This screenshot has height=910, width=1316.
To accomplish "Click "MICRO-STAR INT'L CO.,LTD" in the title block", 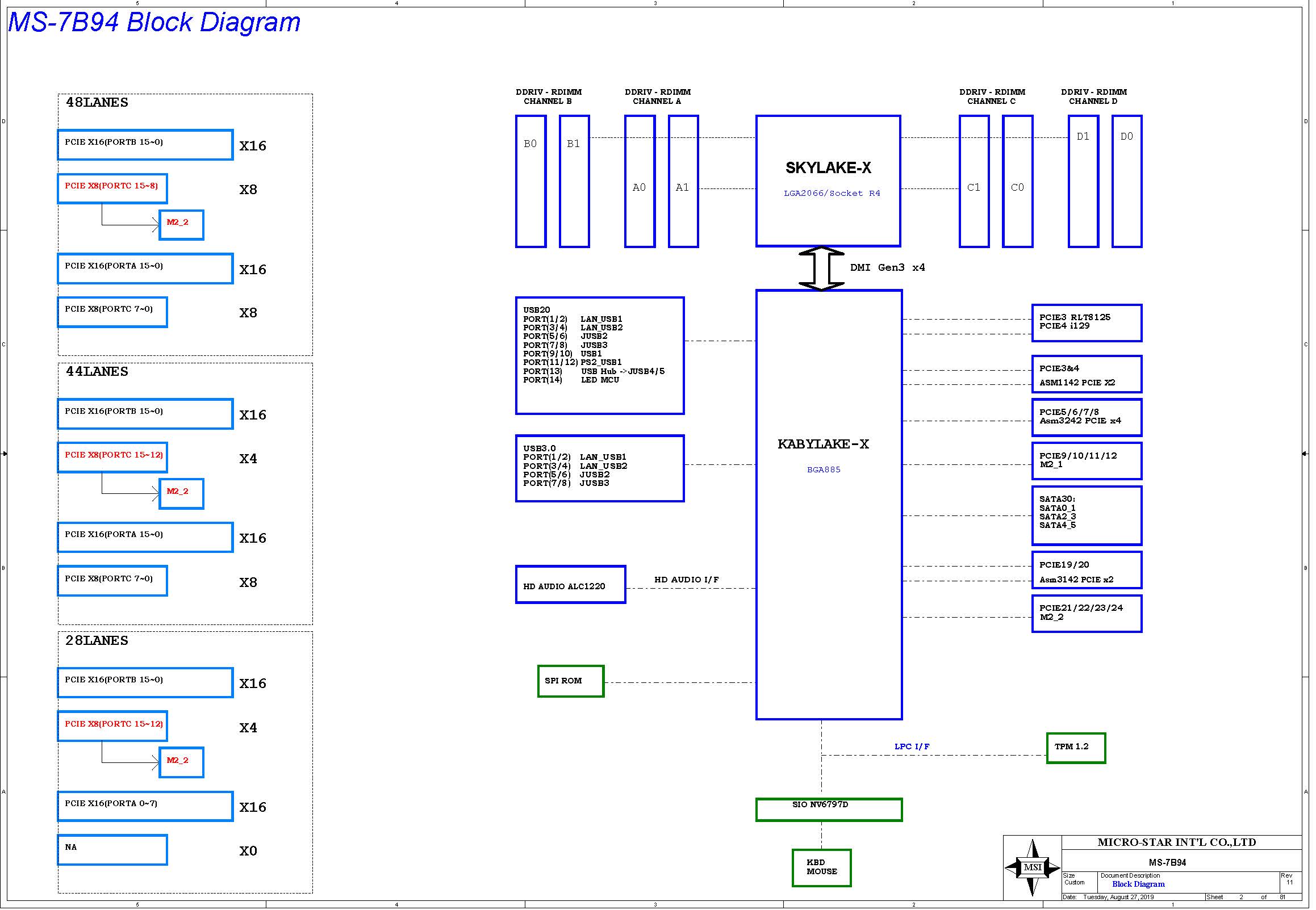I will tap(1177, 842).
